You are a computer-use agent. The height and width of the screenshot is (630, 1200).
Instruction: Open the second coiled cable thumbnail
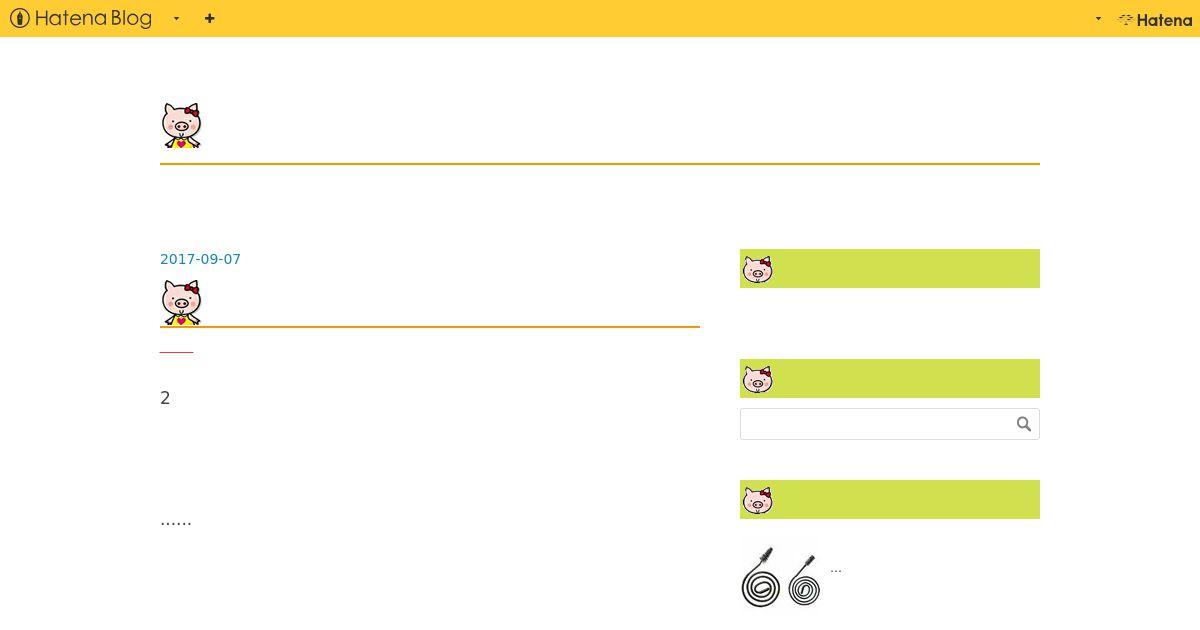803,579
